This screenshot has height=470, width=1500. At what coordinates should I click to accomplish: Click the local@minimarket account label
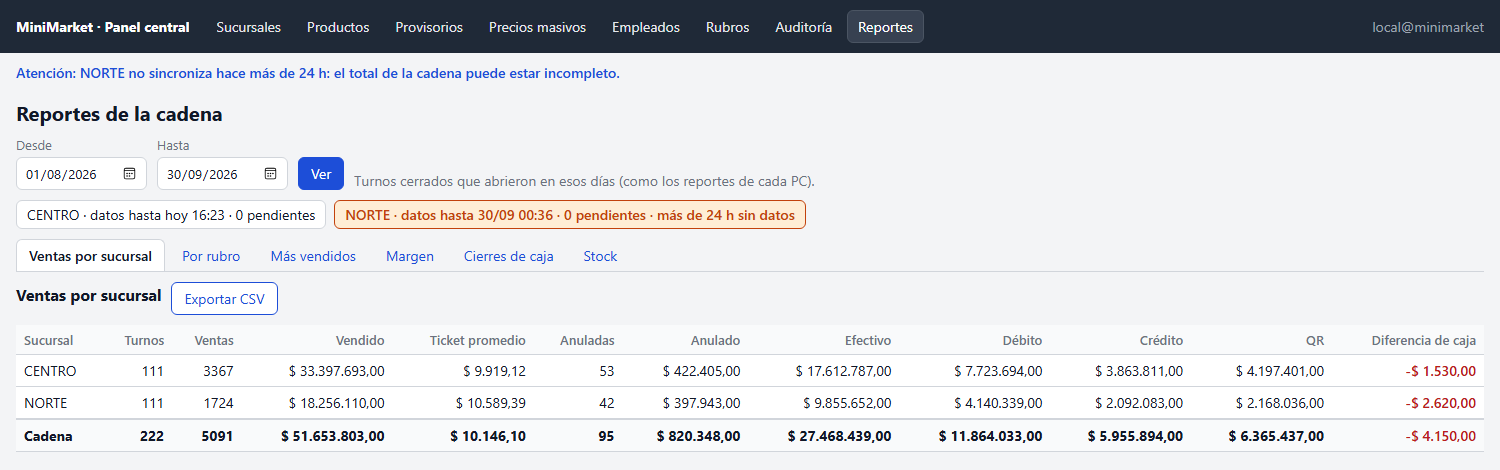(1428, 27)
